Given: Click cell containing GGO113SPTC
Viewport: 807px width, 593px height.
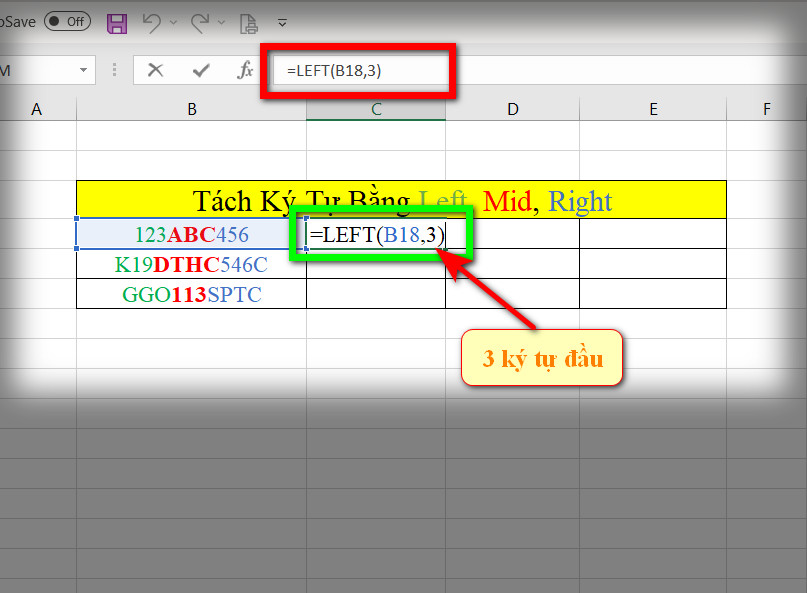Looking at the screenshot, I should coord(191,294).
